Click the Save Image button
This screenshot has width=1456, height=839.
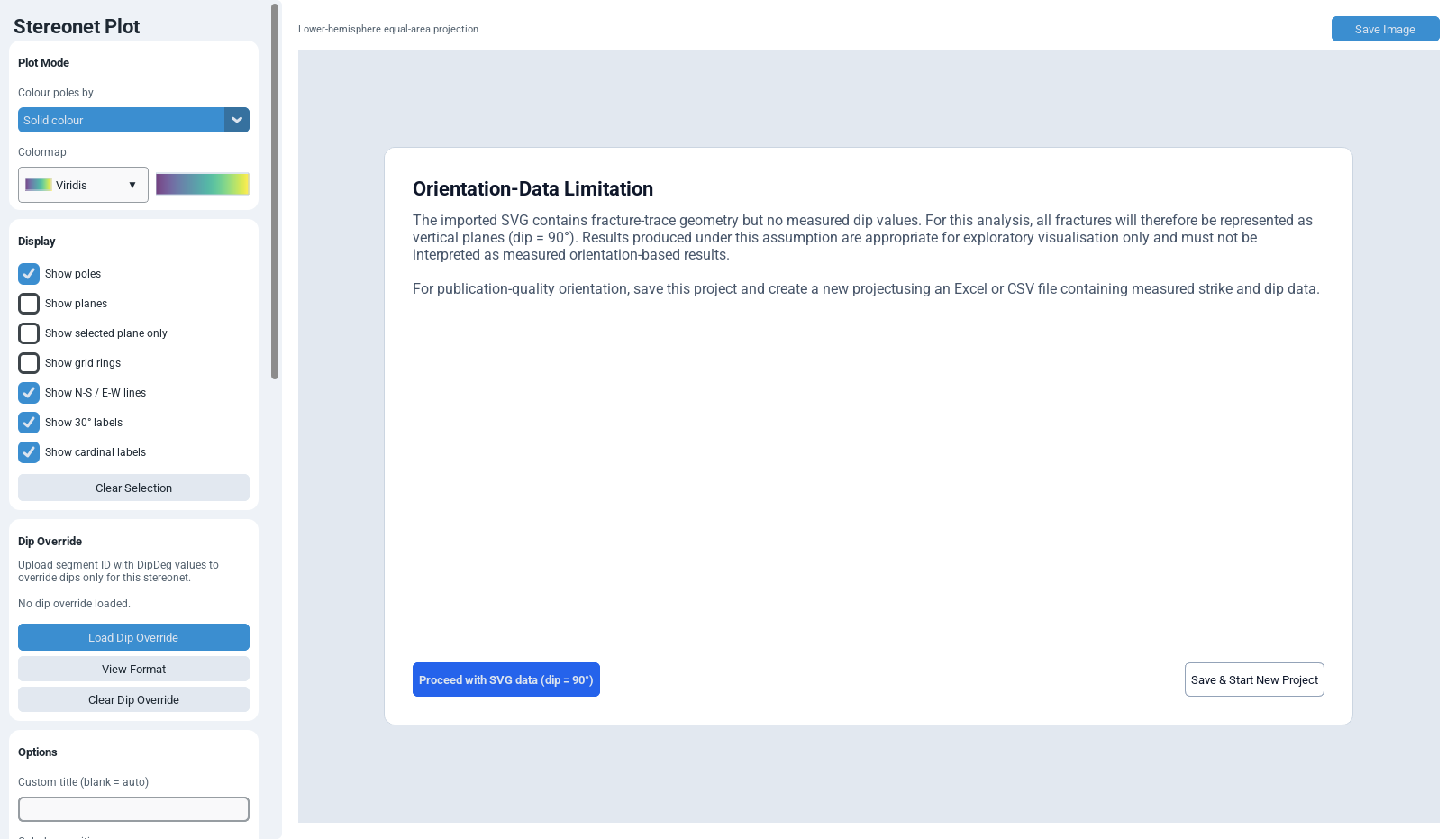click(x=1386, y=29)
